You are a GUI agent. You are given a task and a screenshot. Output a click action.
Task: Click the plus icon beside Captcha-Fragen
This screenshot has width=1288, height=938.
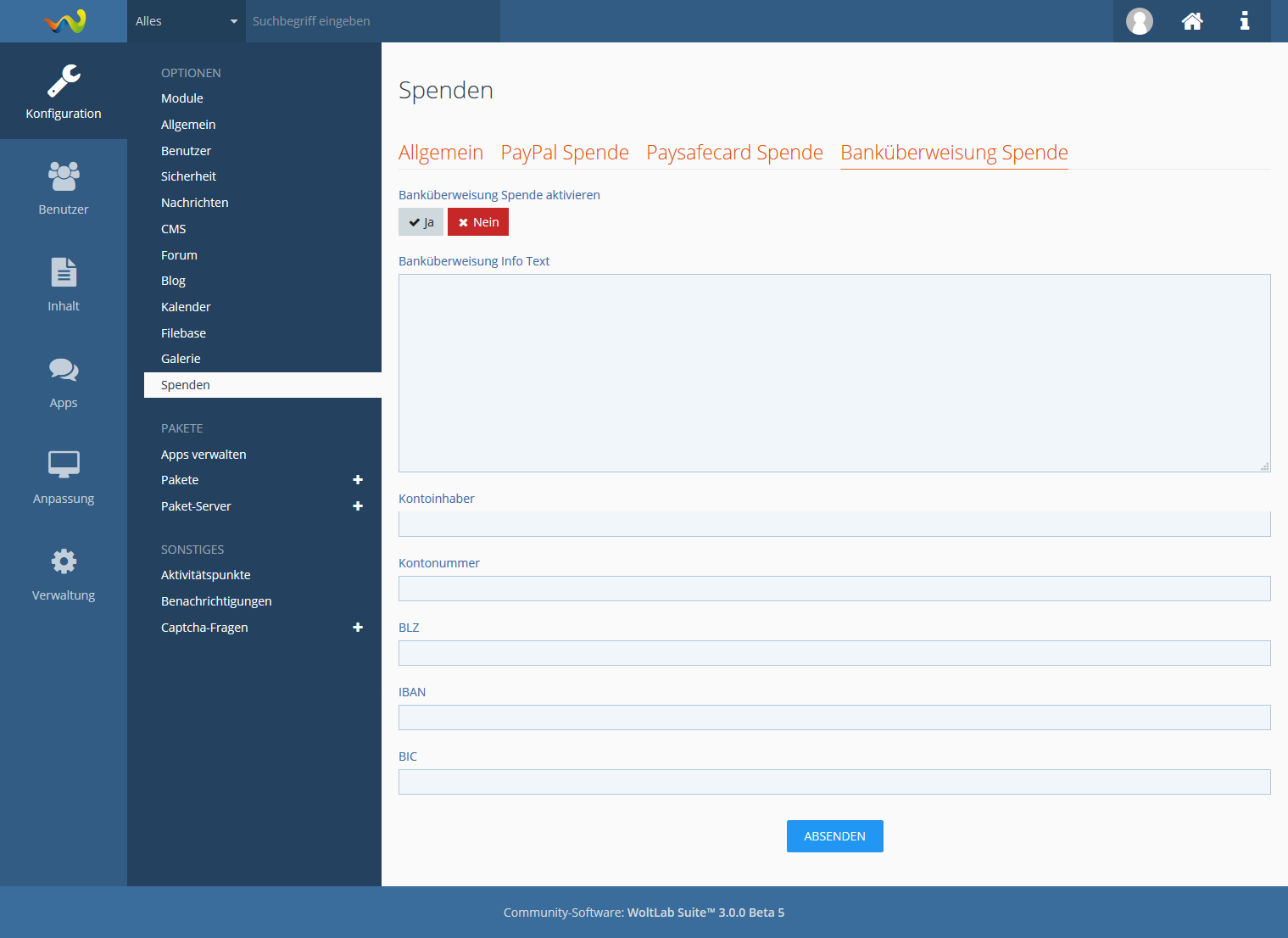pyautogui.click(x=358, y=628)
